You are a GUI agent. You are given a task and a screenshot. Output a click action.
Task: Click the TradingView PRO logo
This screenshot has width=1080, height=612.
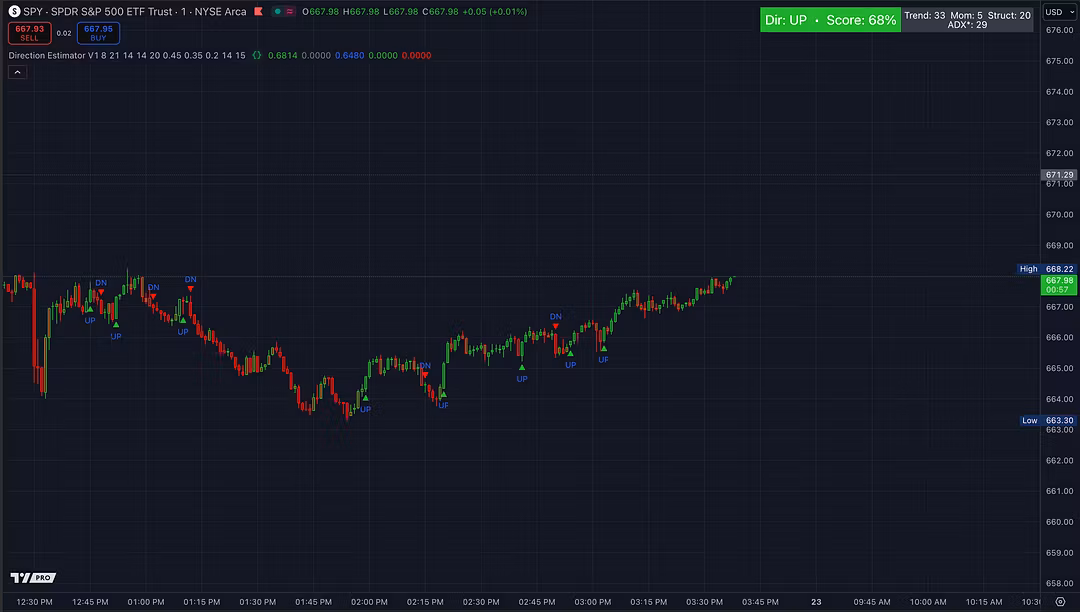point(32,578)
